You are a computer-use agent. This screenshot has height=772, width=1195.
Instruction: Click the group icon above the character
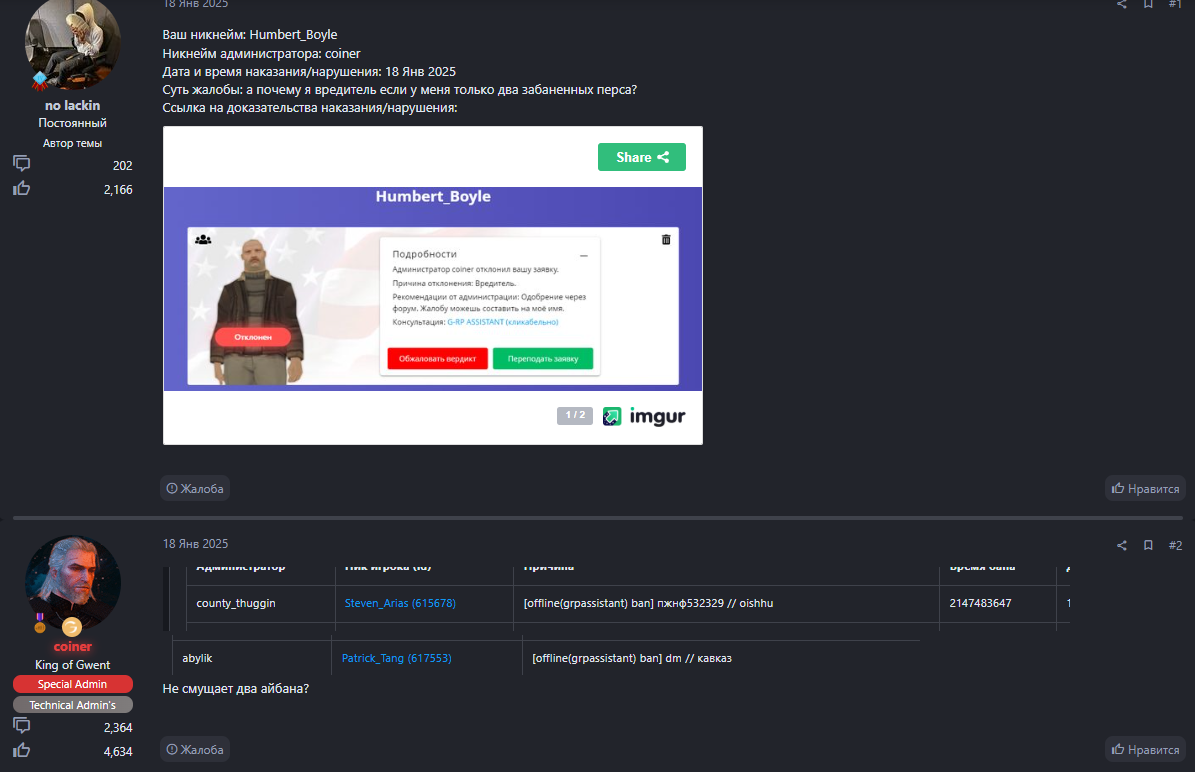203,240
